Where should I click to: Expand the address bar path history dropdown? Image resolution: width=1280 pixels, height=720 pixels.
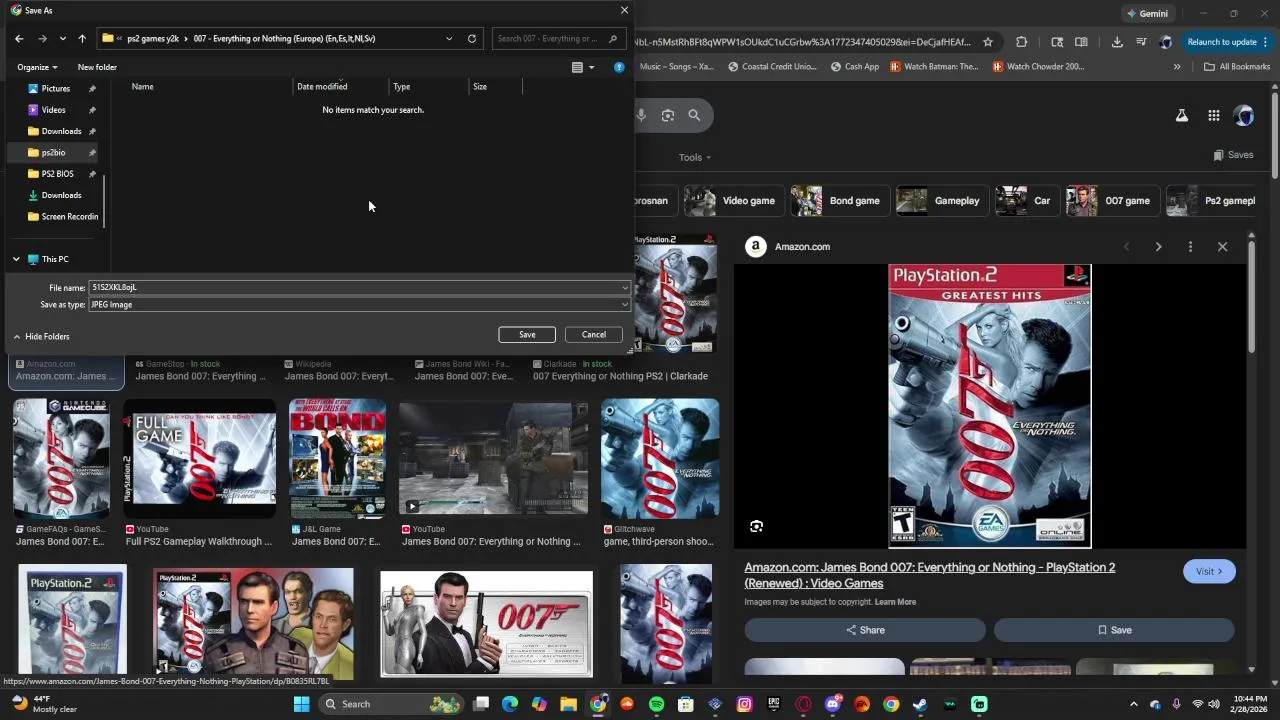click(x=449, y=38)
